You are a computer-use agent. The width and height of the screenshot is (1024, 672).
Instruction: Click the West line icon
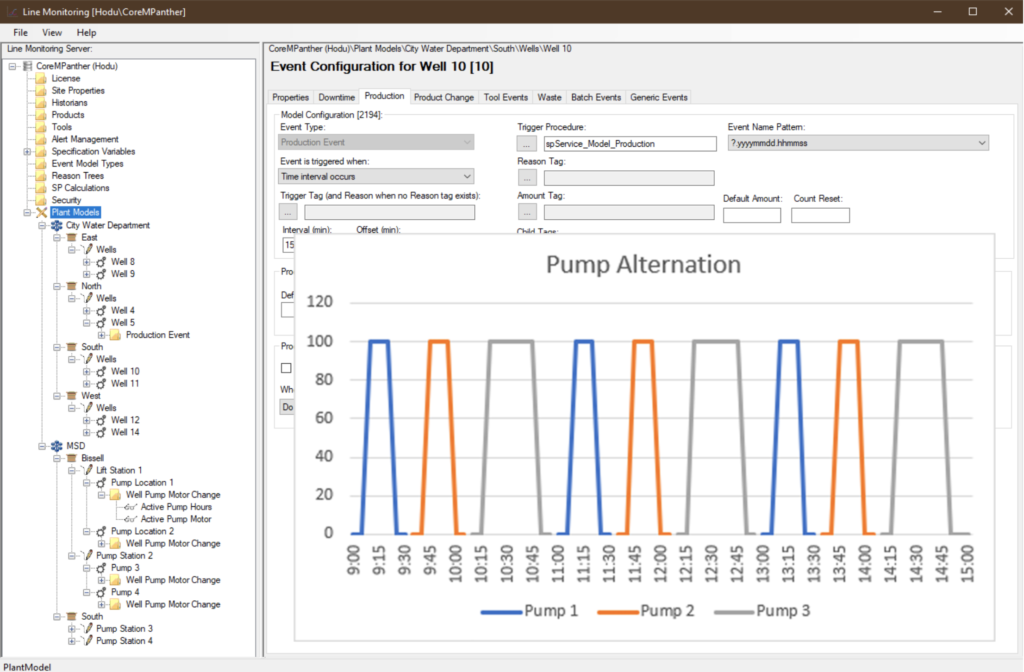(x=72, y=396)
